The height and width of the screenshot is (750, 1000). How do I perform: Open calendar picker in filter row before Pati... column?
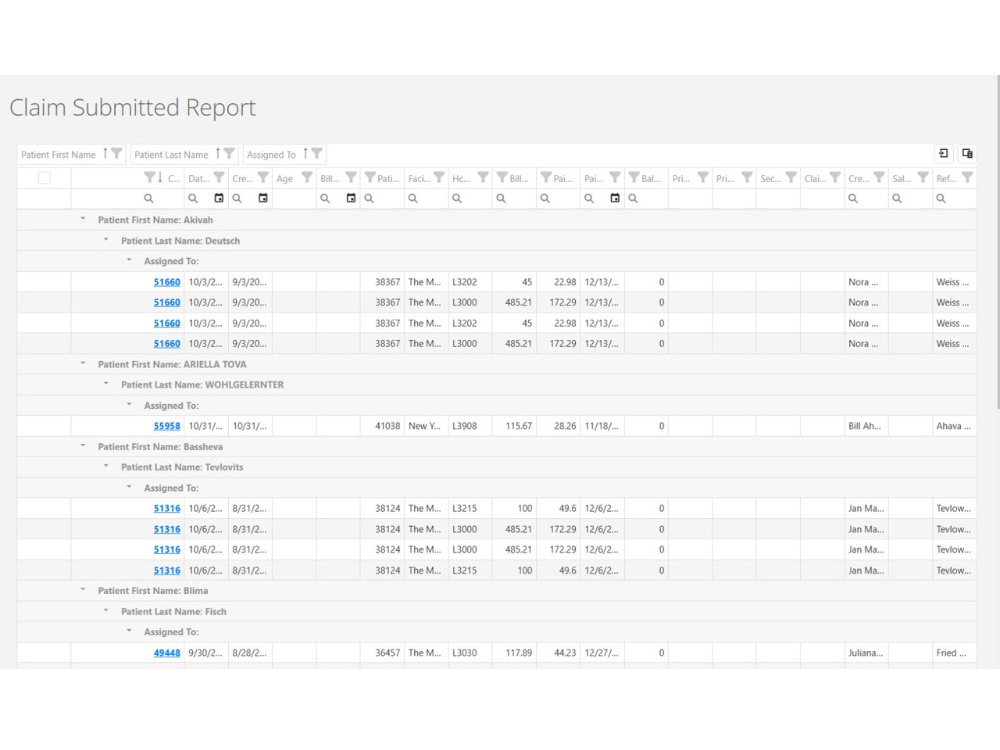[351, 198]
